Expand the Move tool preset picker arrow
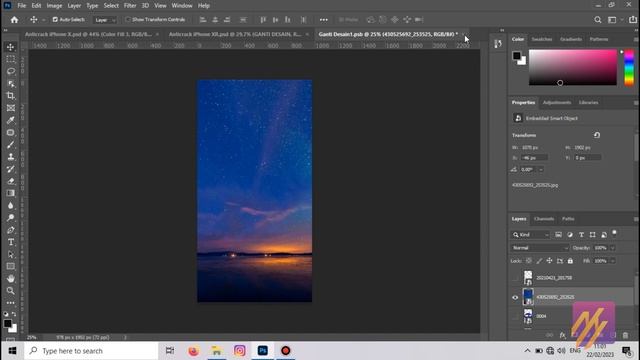The image size is (640, 360). (x=43, y=20)
